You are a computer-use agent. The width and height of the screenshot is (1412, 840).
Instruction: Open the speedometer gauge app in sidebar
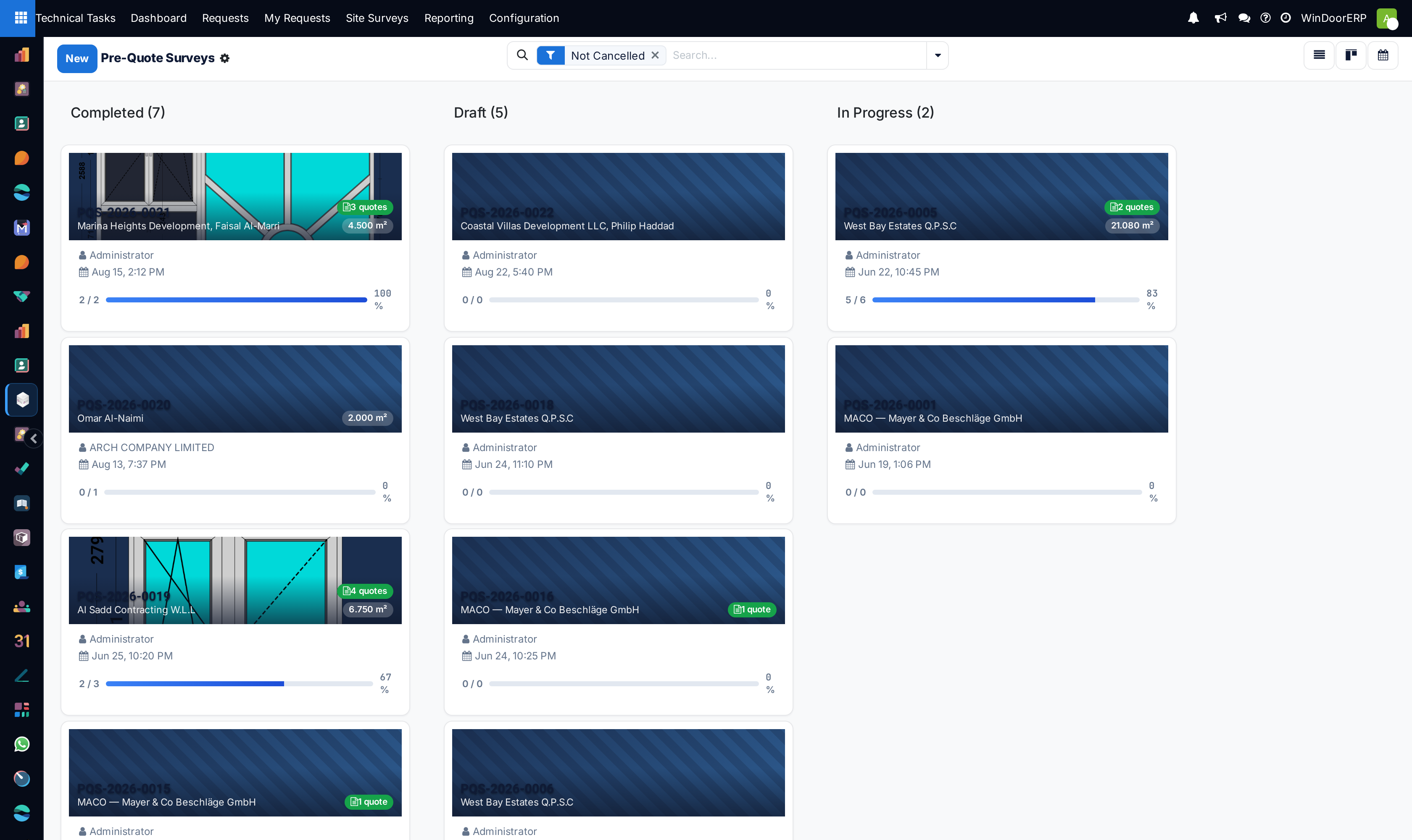coord(21,778)
